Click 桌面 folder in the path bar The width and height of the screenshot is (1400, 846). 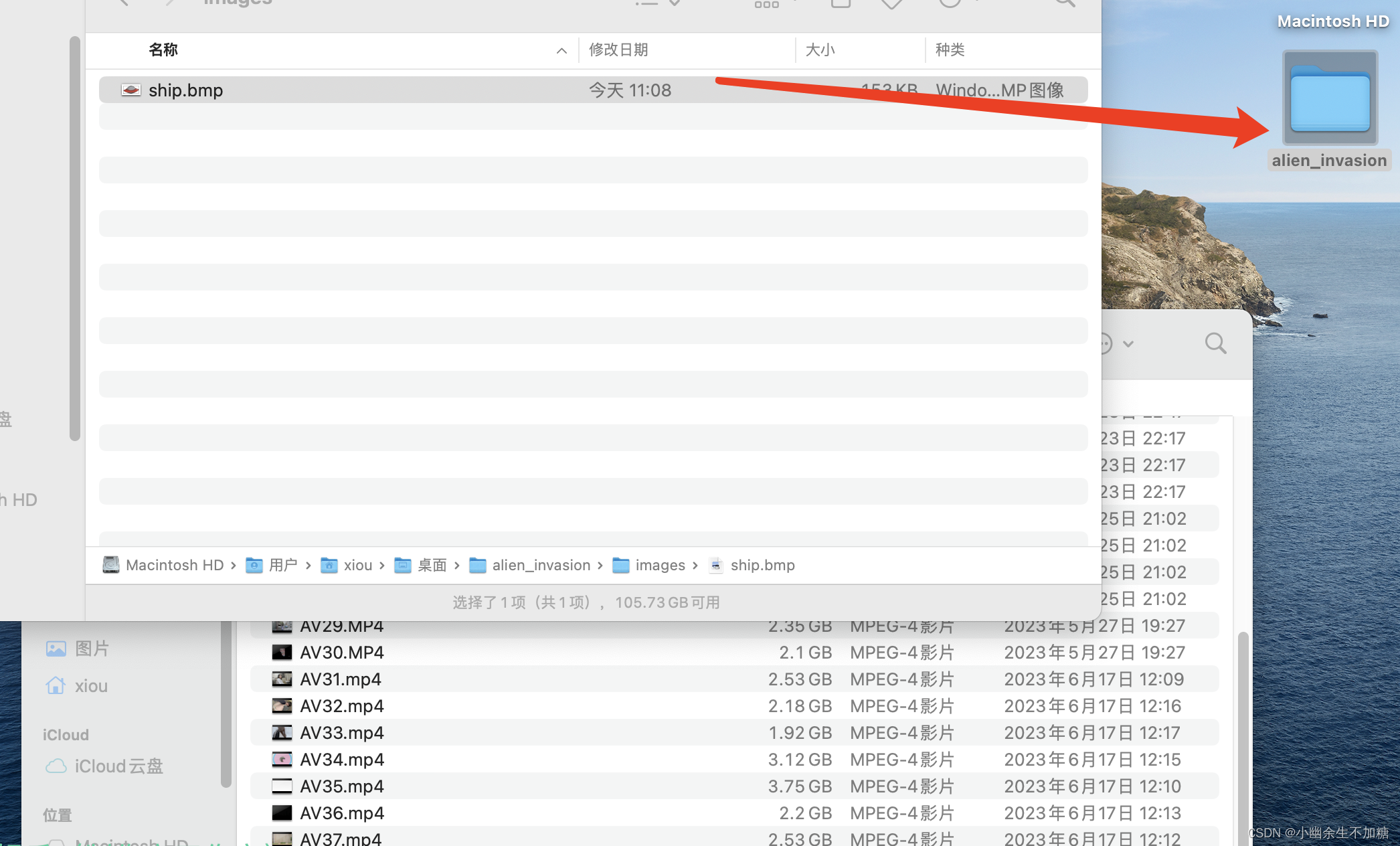[432, 565]
